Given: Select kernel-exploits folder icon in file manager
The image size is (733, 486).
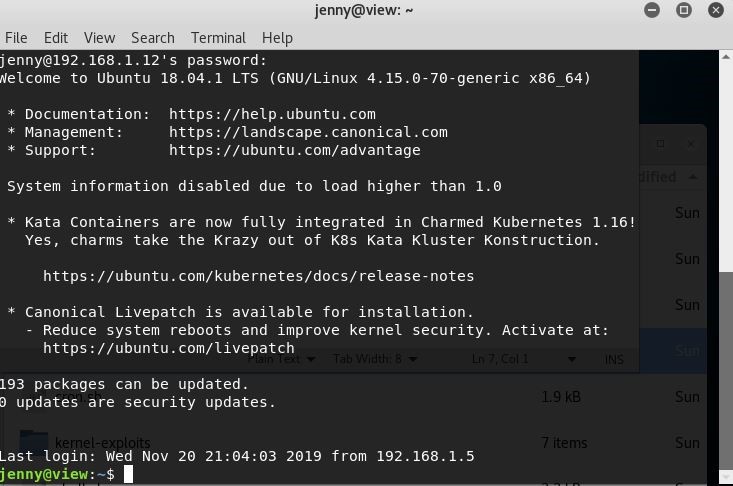Looking at the screenshot, I should pos(34,442).
